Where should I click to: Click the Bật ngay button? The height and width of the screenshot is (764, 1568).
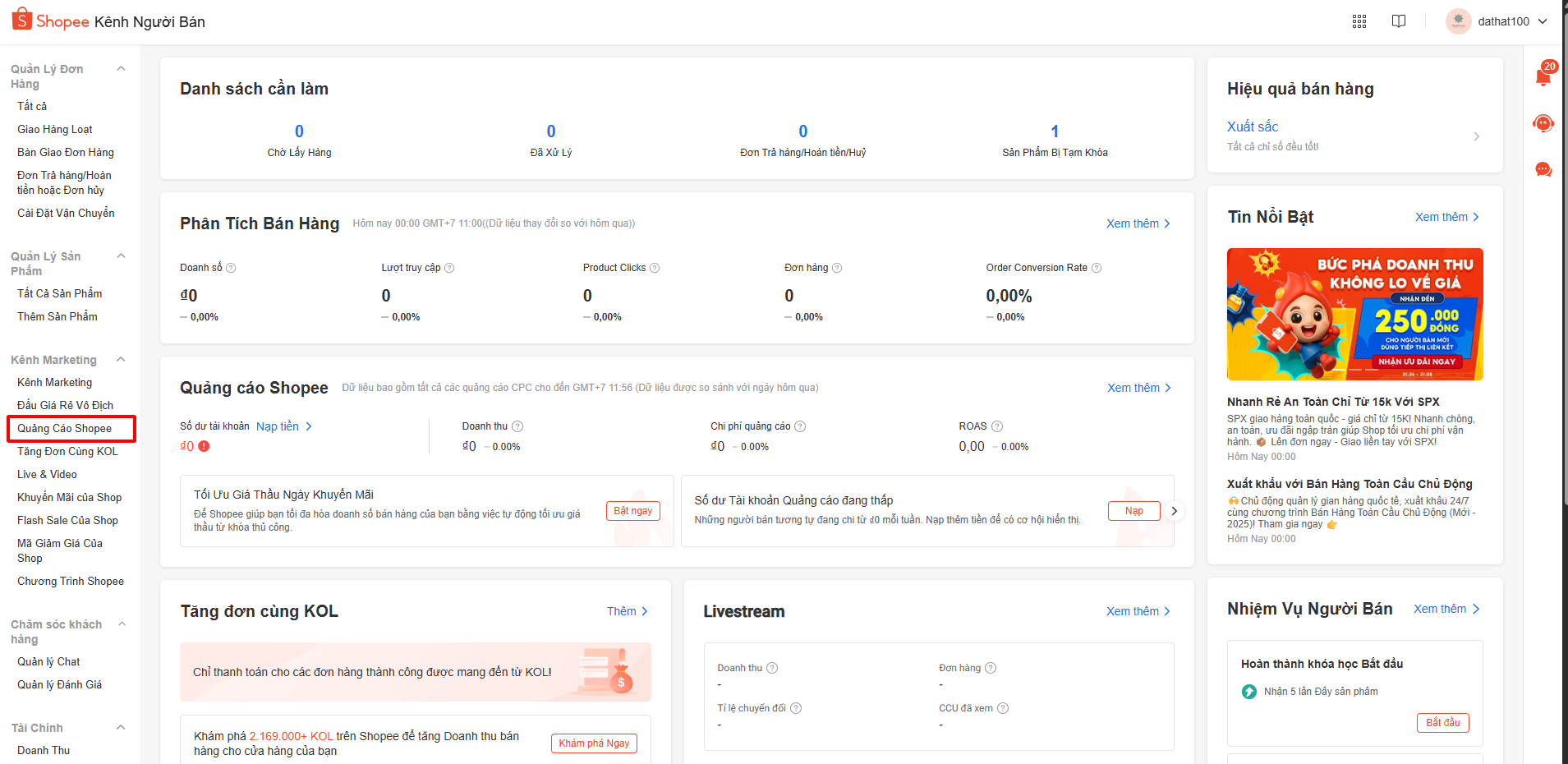coord(632,511)
